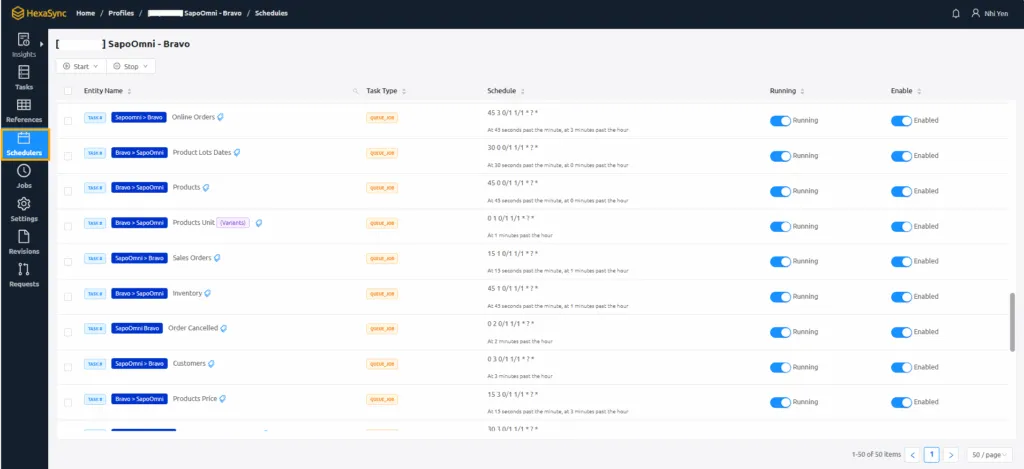1024x469 pixels.
Task: Check the select-all checkbox in table header
Action: [68, 91]
